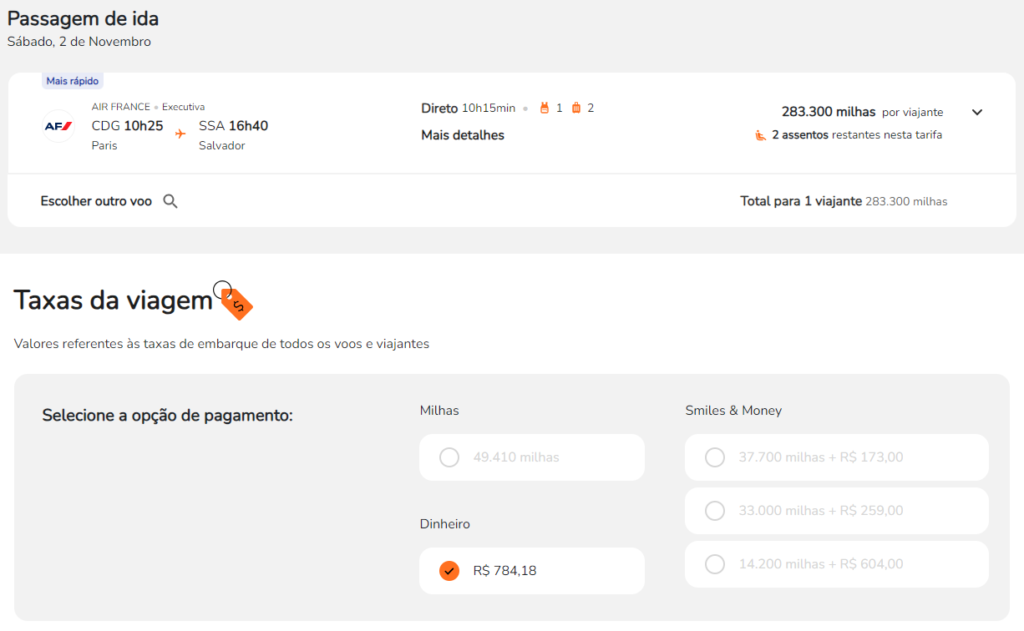Click the carry-on baggage icon
The image size is (1024, 631).
[x=545, y=108]
